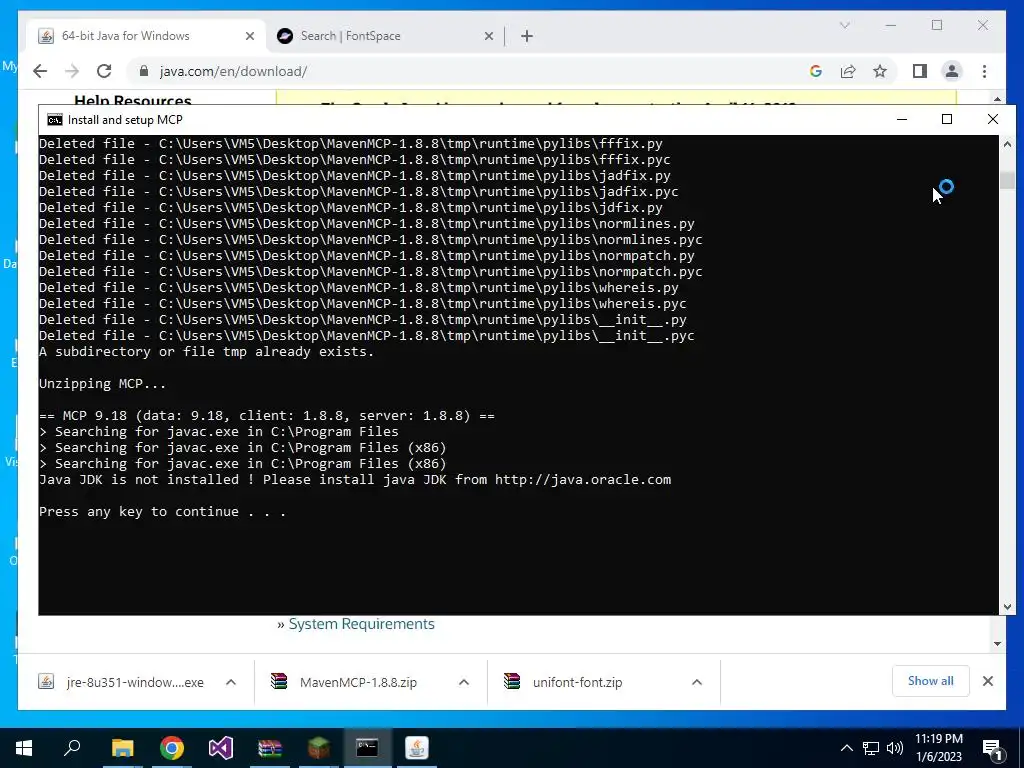Screen dimensions: 1024x768
Task: Reload the java.com page
Action: pyautogui.click(x=104, y=71)
